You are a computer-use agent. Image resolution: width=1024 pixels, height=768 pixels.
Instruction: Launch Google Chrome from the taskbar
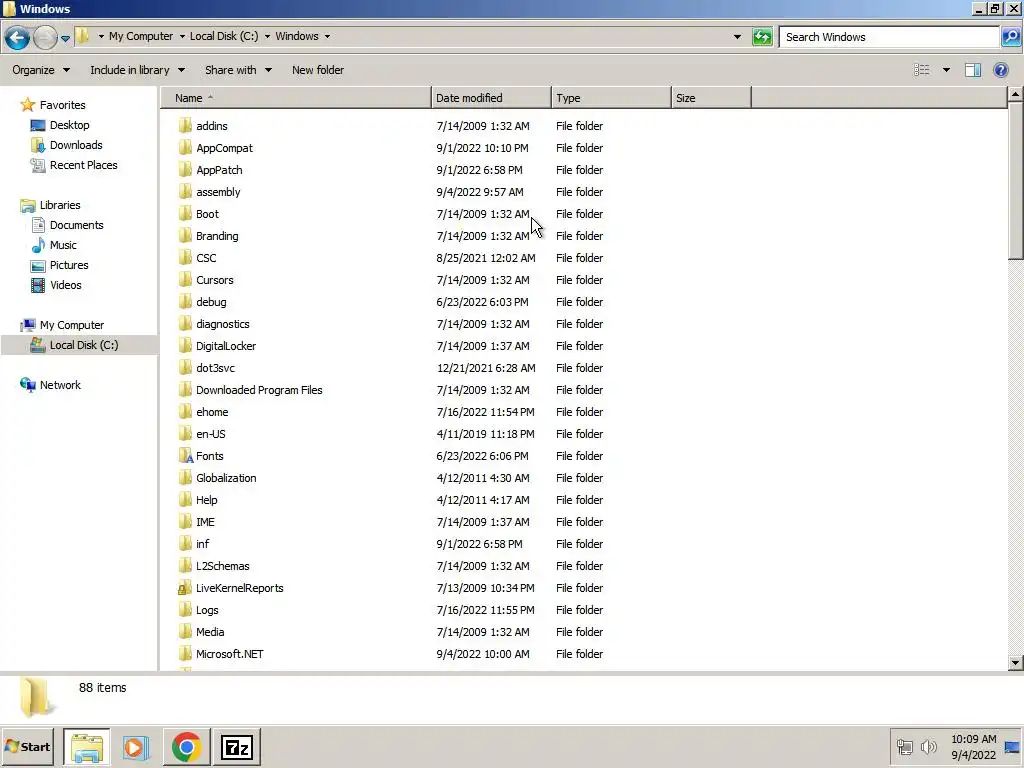pyautogui.click(x=186, y=746)
